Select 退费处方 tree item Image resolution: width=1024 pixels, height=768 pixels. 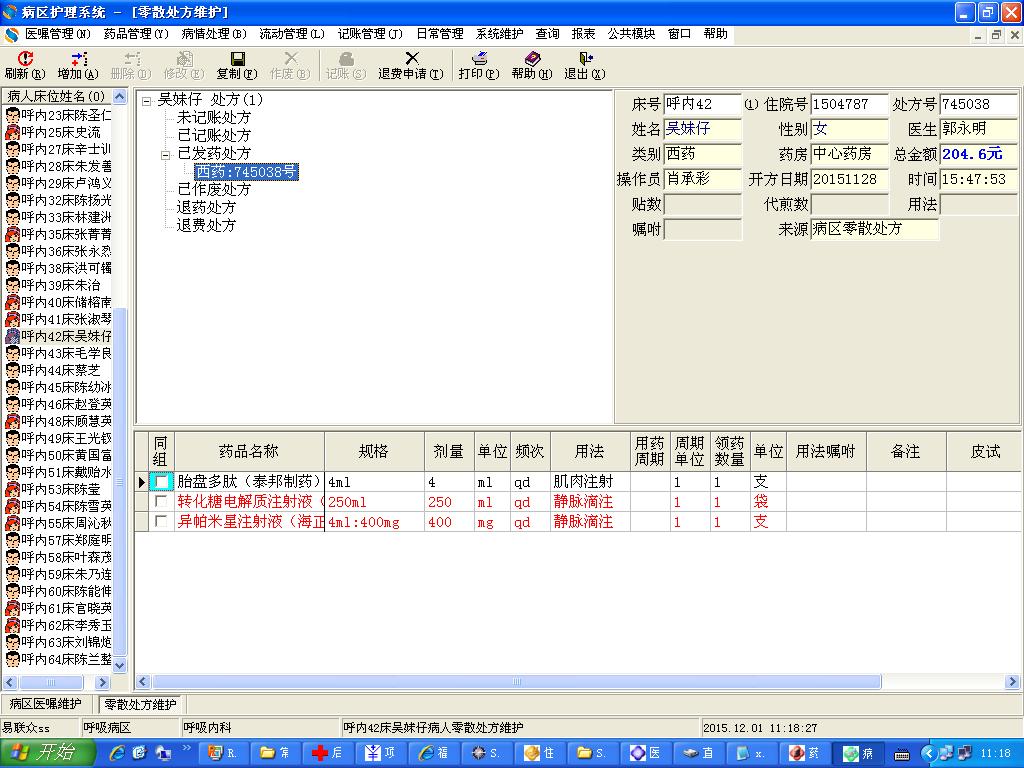(206, 225)
